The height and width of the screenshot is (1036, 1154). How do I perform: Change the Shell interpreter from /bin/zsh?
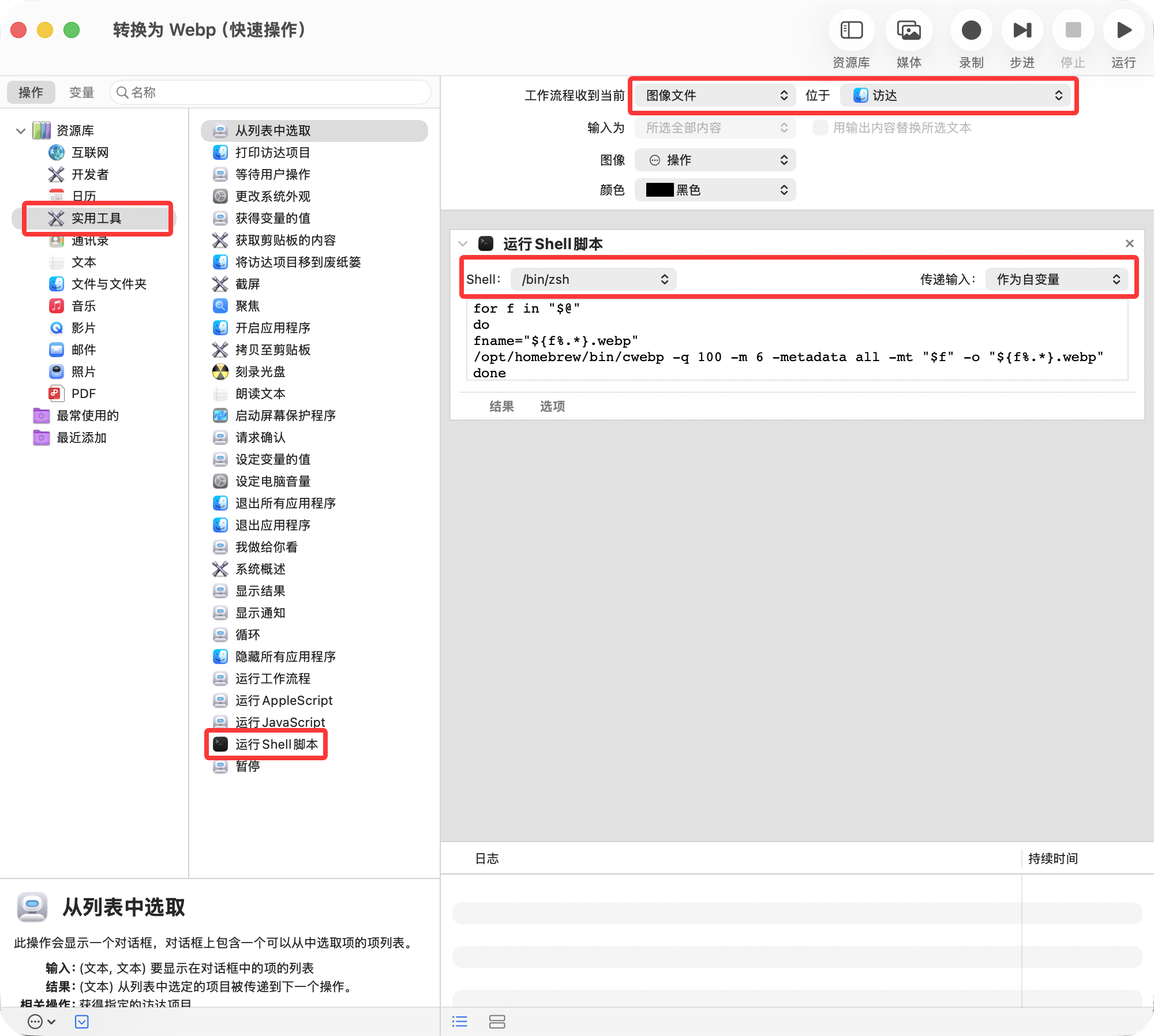coord(593,279)
